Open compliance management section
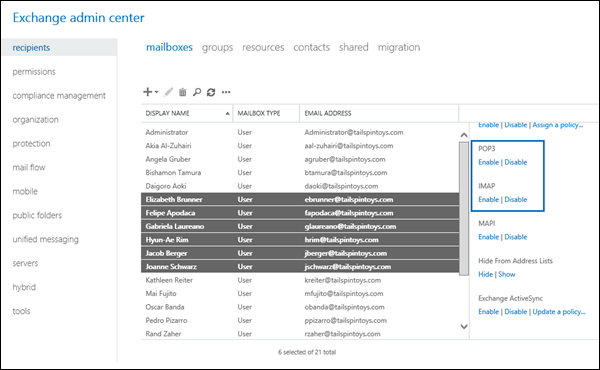 pyautogui.click(x=59, y=96)
